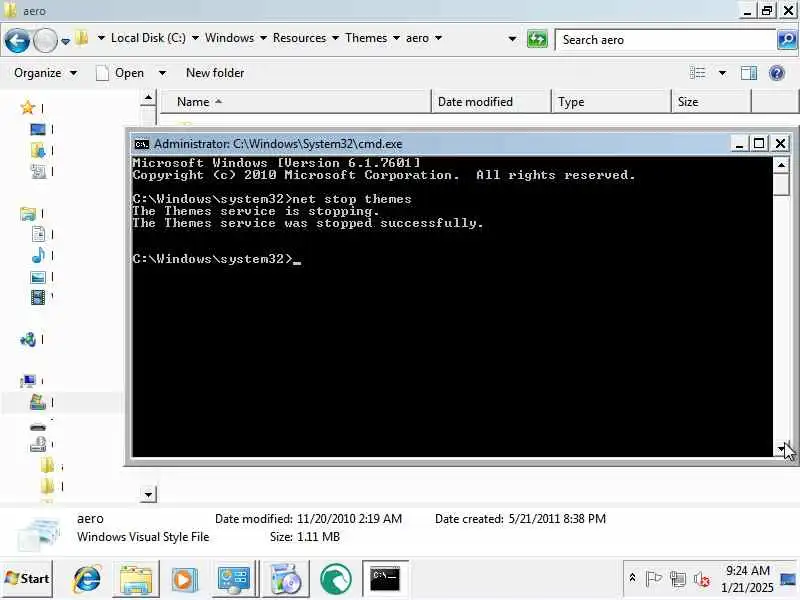
Task: Launch Internet Explorer from taskbar
Action: click(x=87, y=579)
